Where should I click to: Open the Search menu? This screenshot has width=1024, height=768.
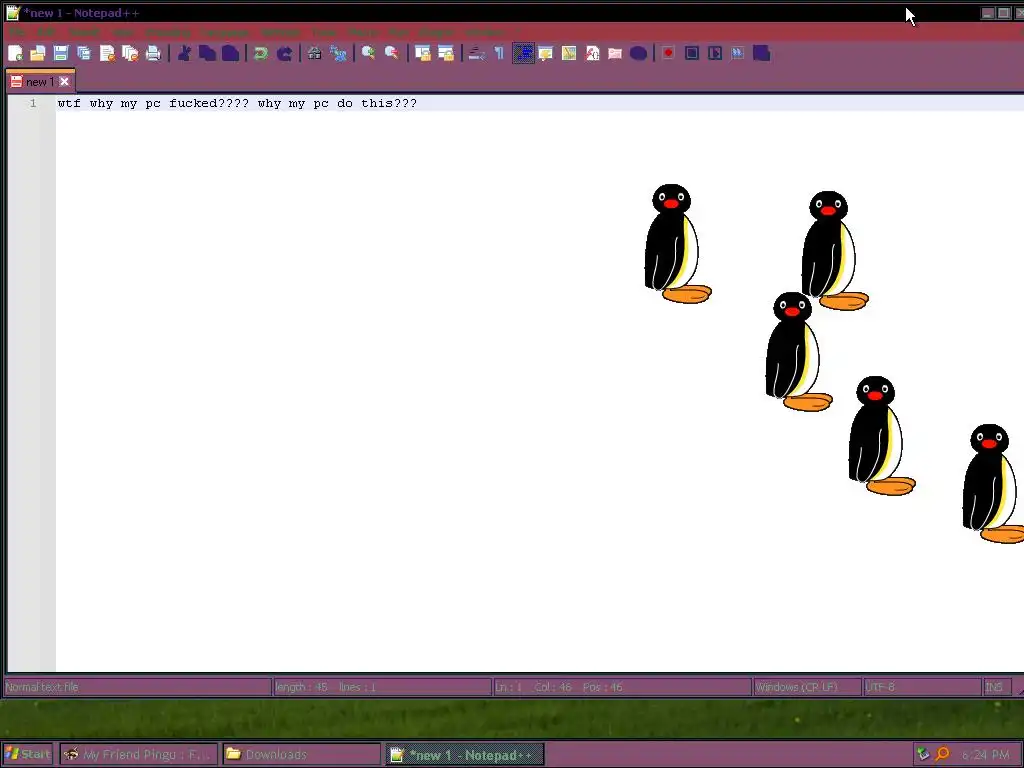(84, 32)
